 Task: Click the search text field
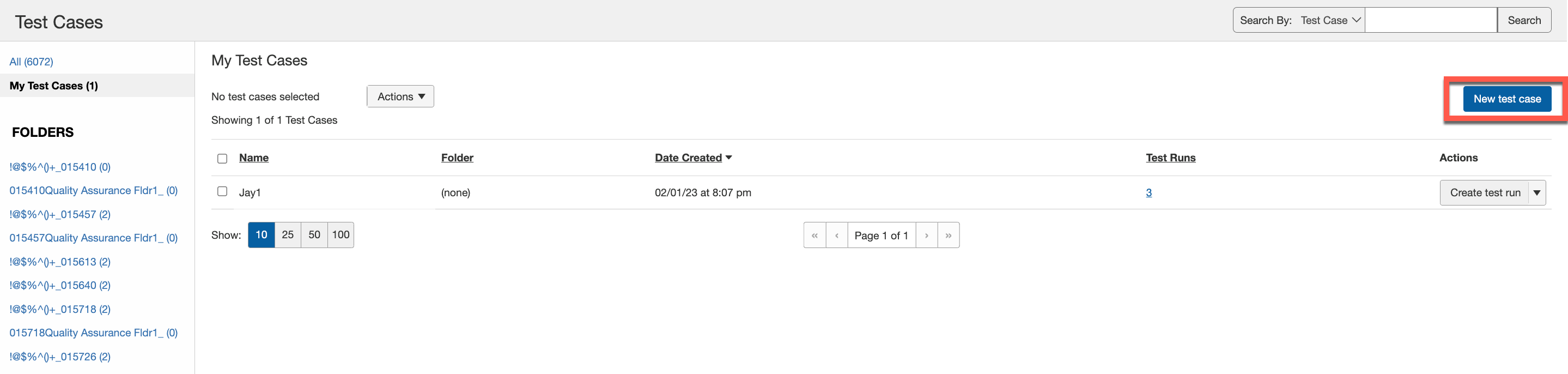1431,20
